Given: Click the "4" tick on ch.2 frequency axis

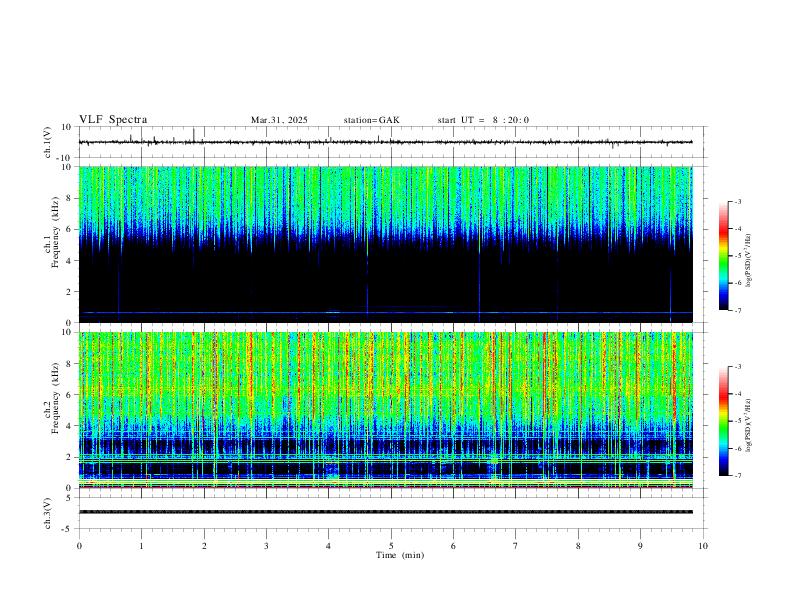Looking at the screenshot, I should 70,426.
